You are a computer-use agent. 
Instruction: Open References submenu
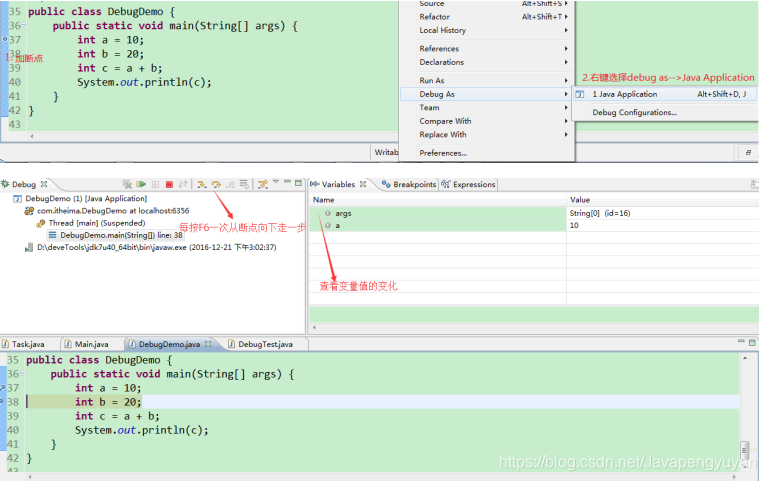[487, 49]
